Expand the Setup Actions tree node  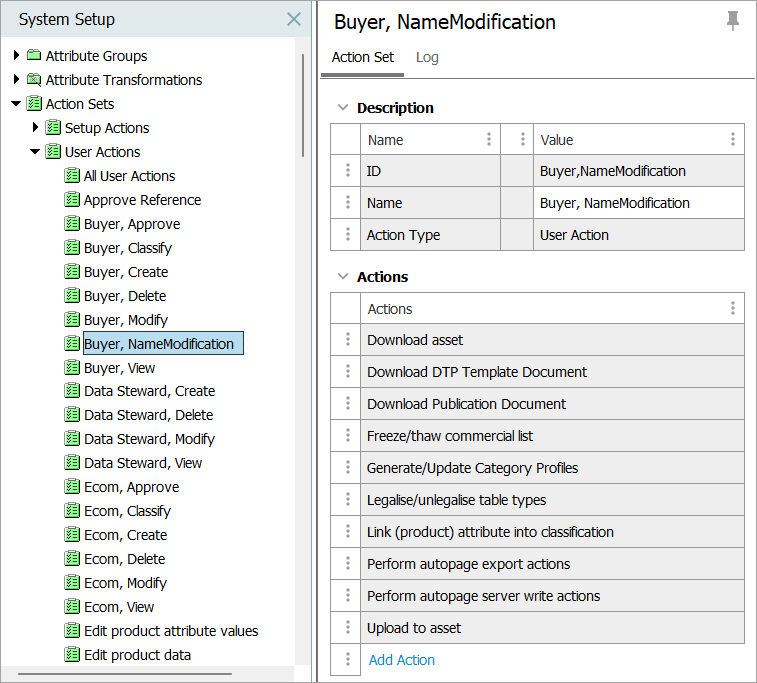pos(36,128)
